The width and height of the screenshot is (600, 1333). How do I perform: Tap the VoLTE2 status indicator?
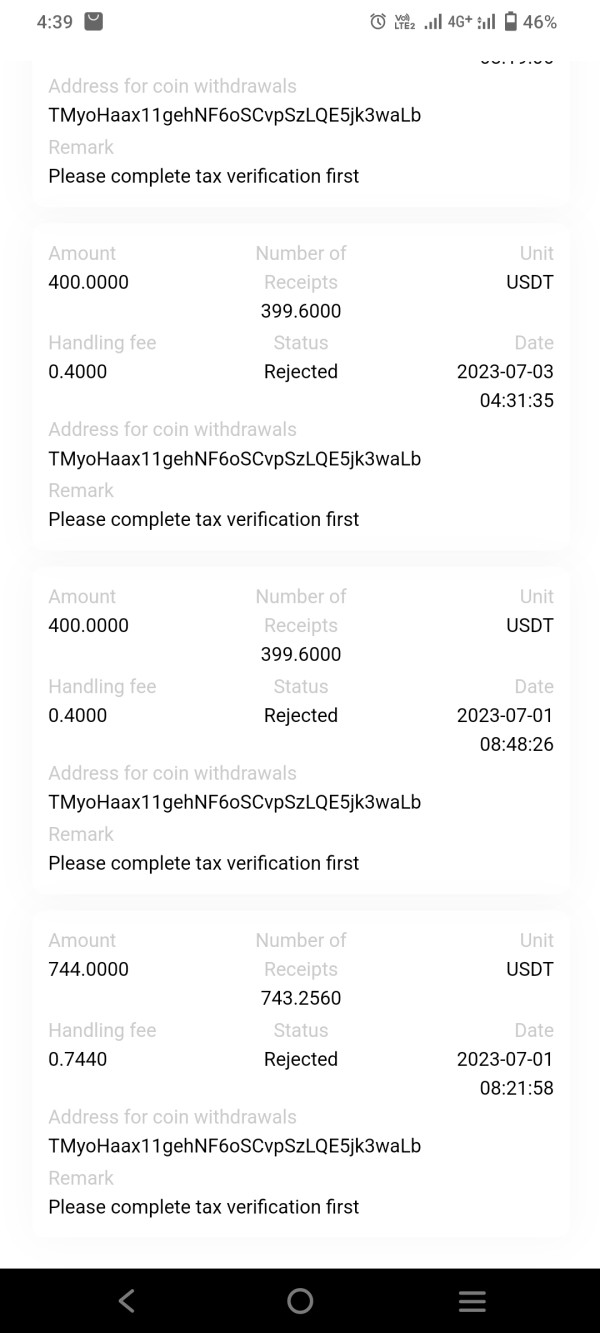[x=405, y=21]
